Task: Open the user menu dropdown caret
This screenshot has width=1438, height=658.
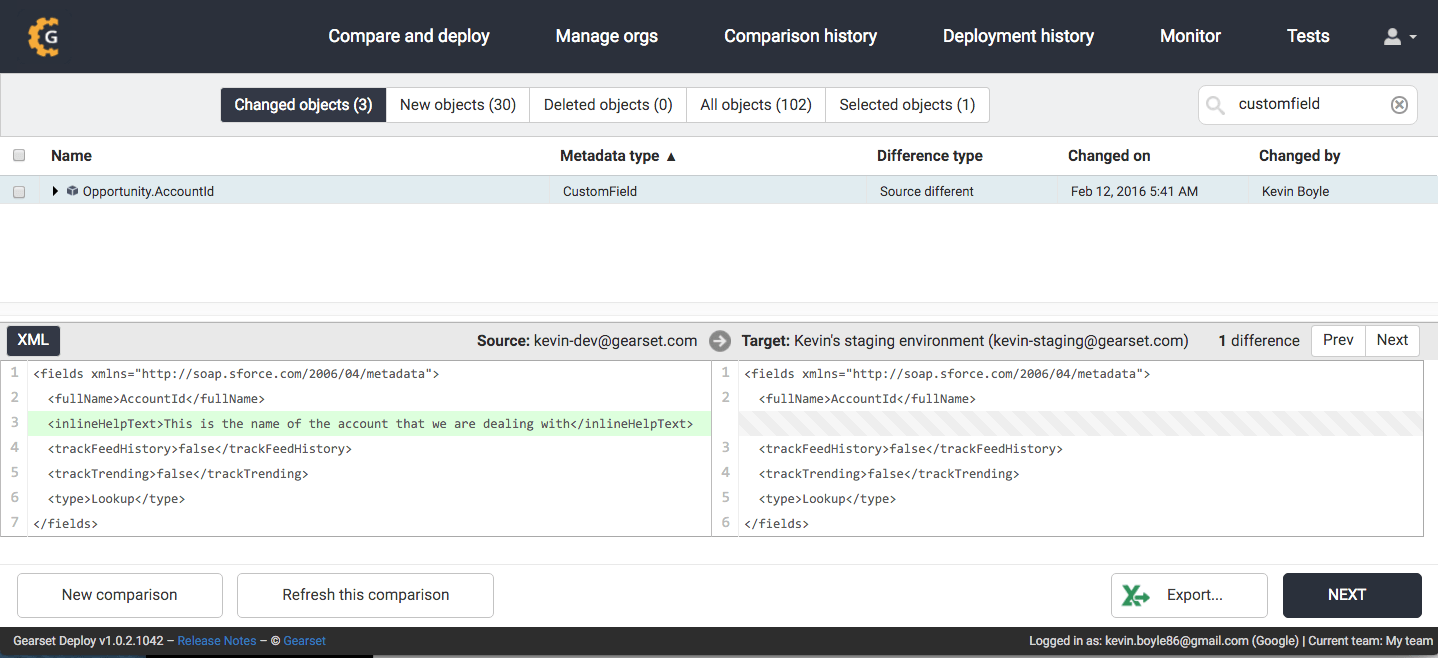Action: point(1413,37)
